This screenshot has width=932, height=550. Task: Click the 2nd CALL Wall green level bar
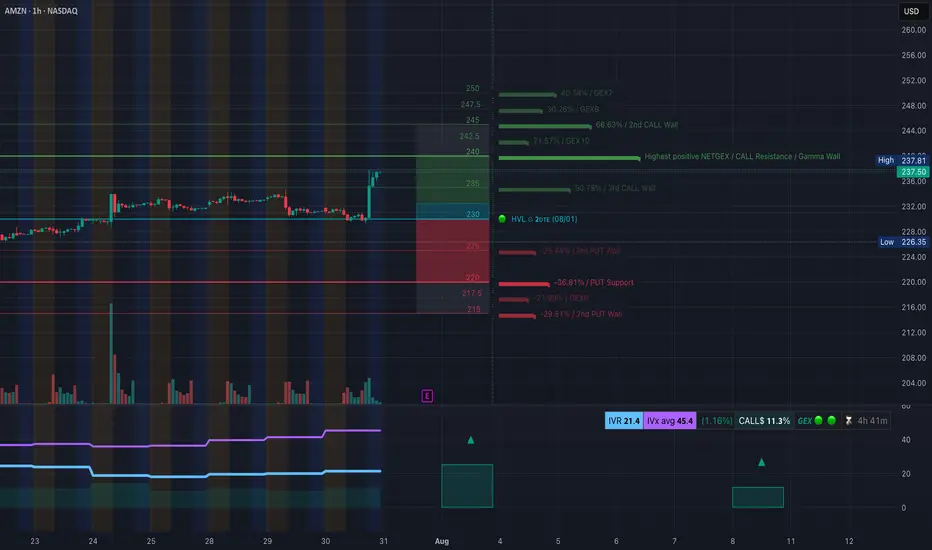544,127
